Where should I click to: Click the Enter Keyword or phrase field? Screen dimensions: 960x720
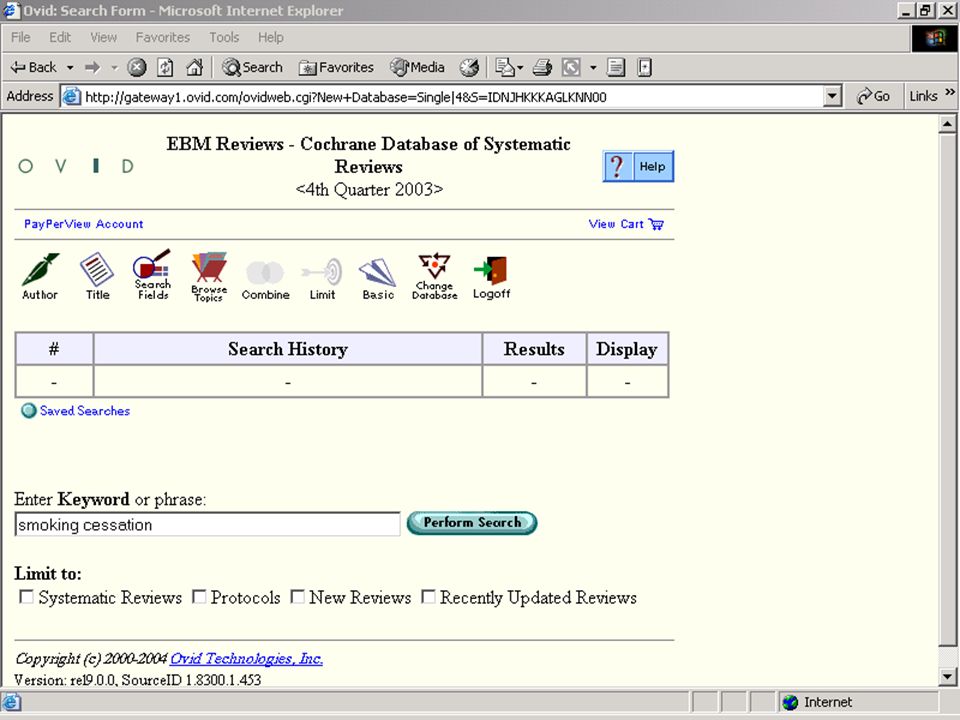208,525
